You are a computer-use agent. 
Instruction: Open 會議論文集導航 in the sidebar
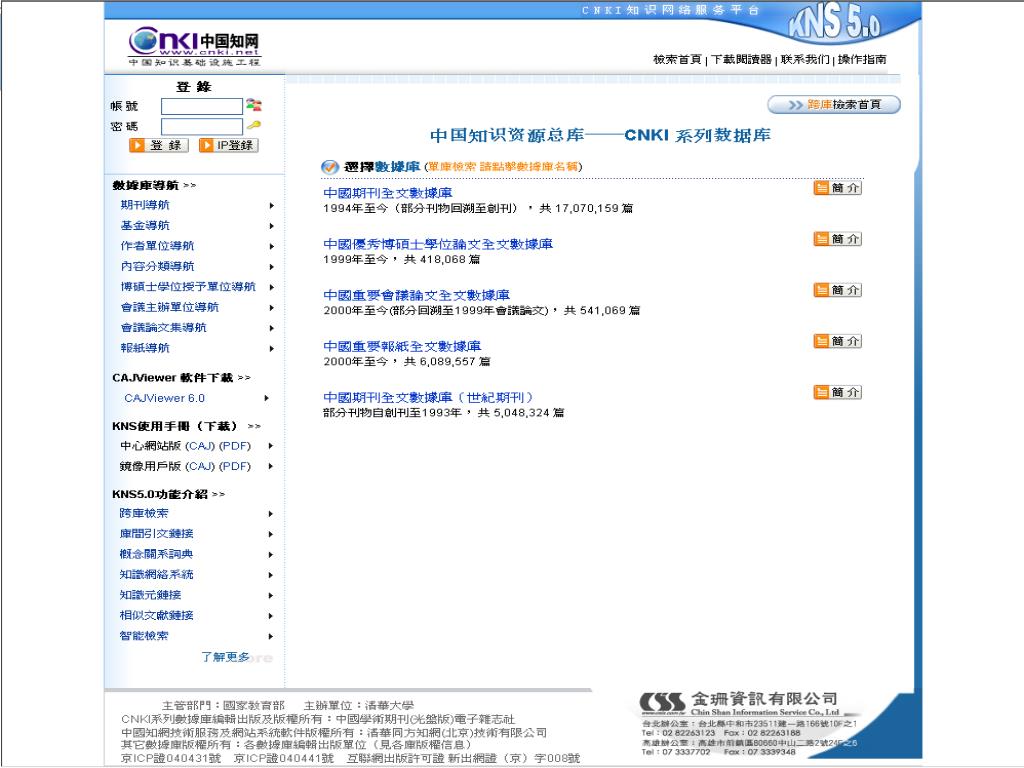pos(163,327)
